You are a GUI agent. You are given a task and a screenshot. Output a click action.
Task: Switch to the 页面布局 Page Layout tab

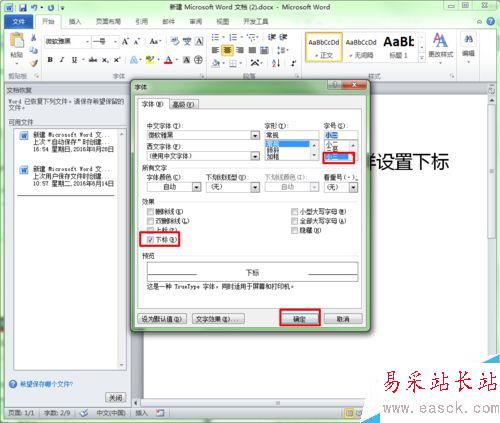pos(108,22)
